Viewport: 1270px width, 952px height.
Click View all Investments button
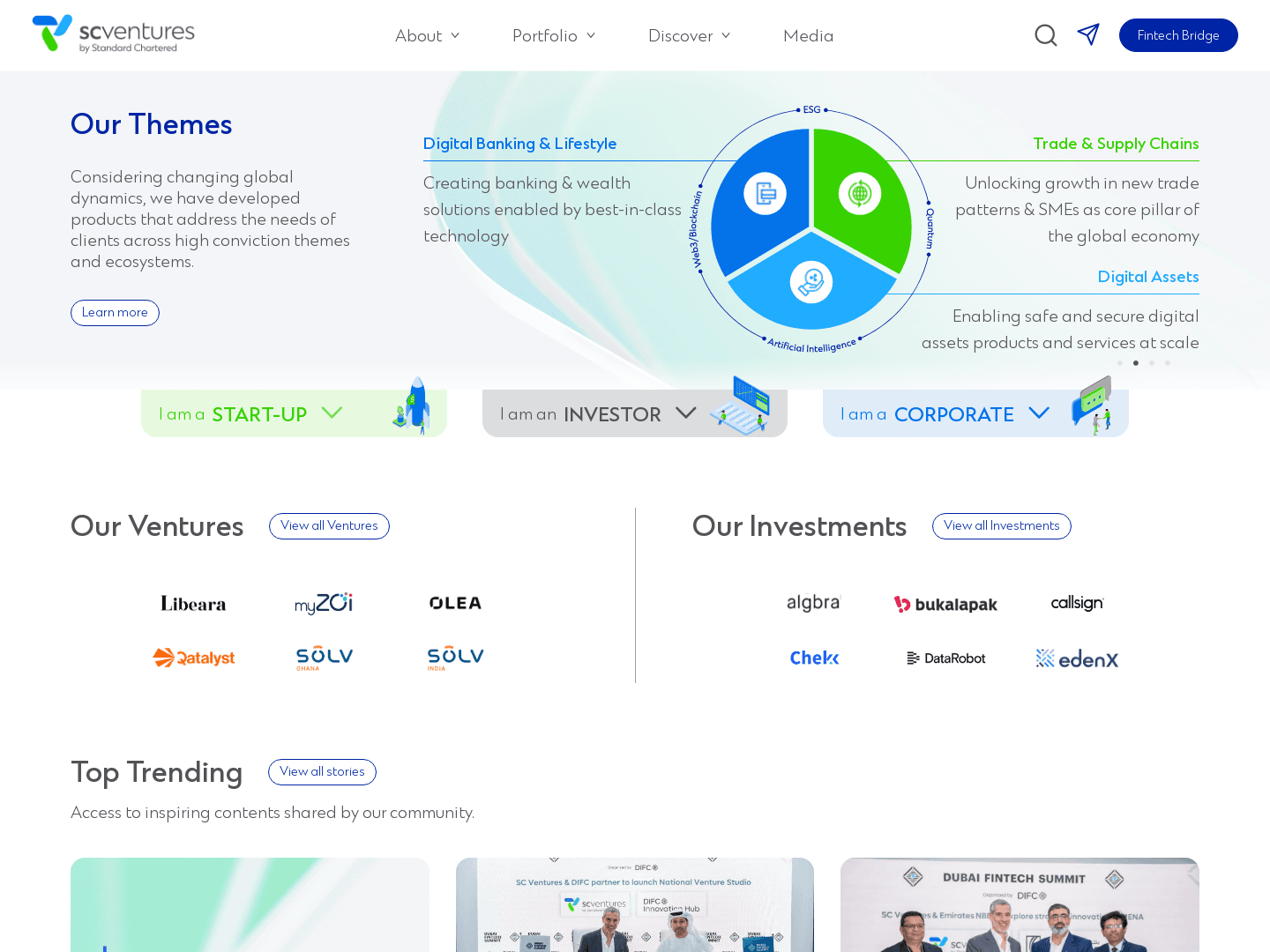1001,526
